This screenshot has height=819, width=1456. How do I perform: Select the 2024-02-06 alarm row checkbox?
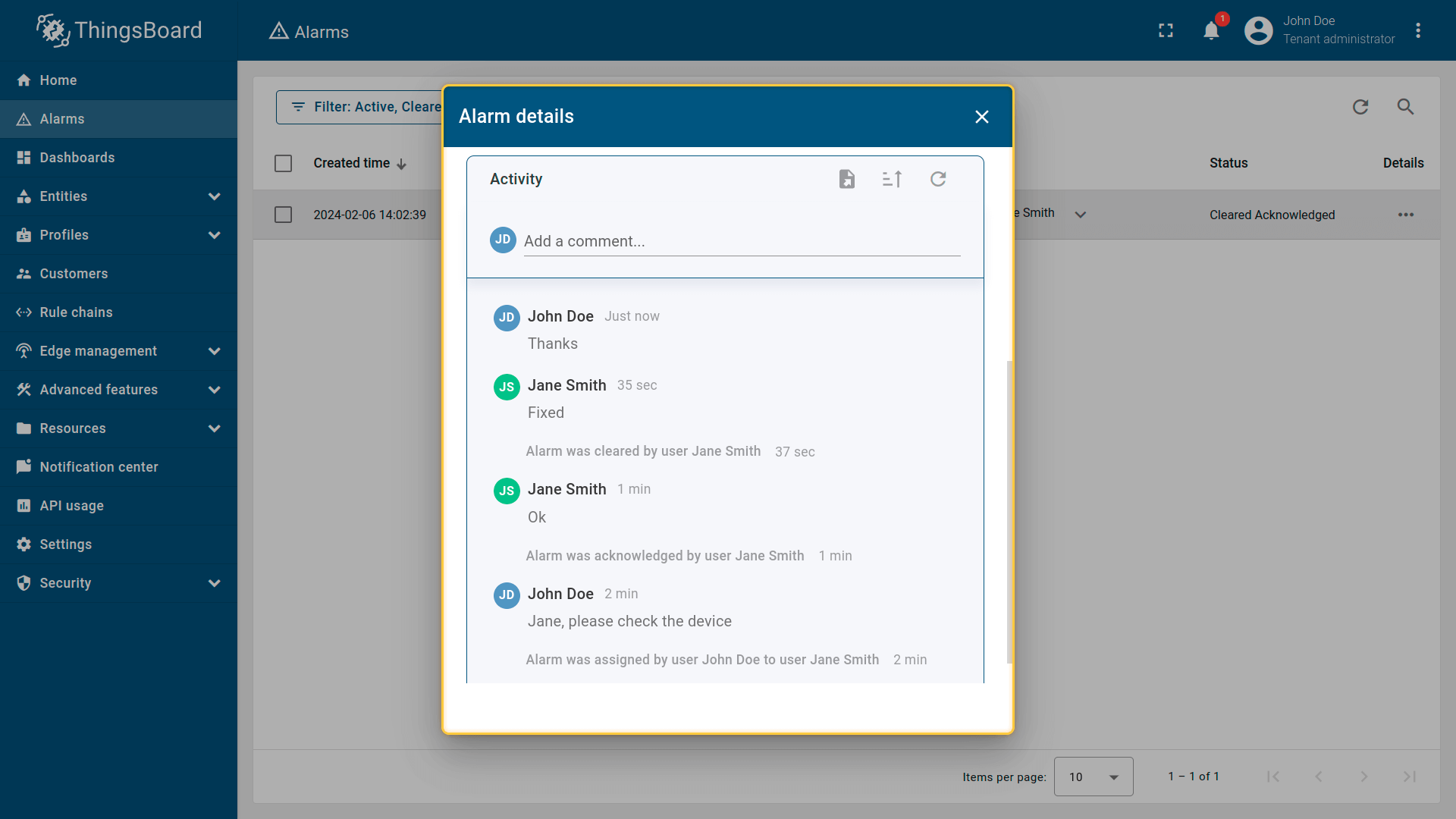[x=283, y=215]
